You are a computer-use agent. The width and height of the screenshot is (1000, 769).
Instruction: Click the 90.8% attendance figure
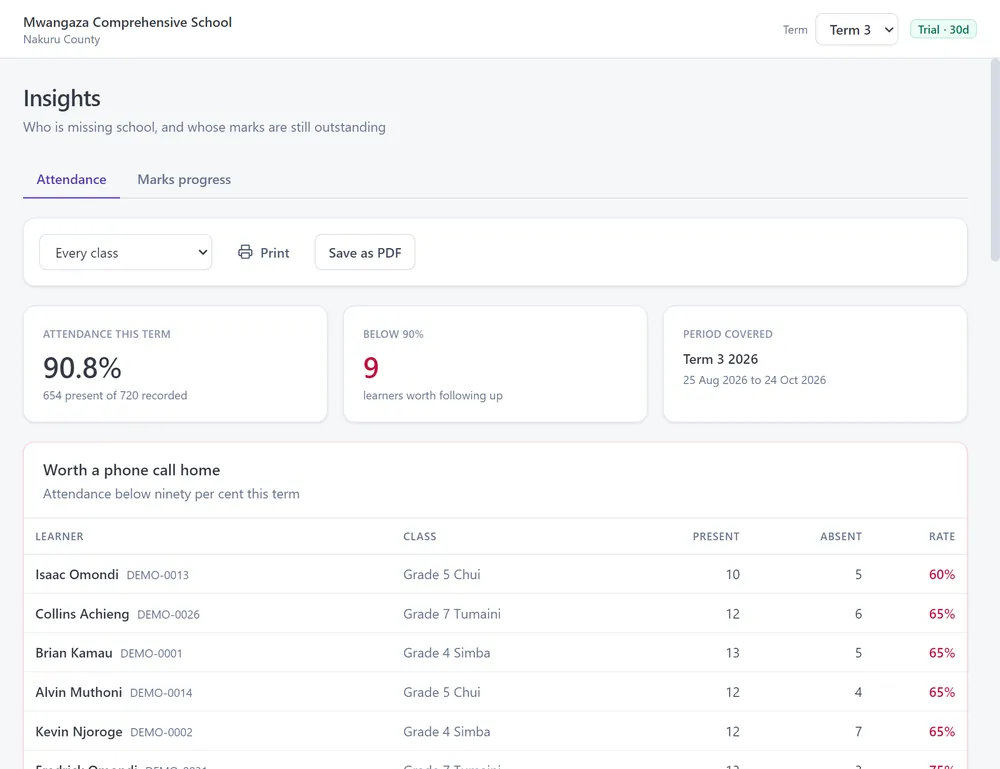[x=82, y=368]
